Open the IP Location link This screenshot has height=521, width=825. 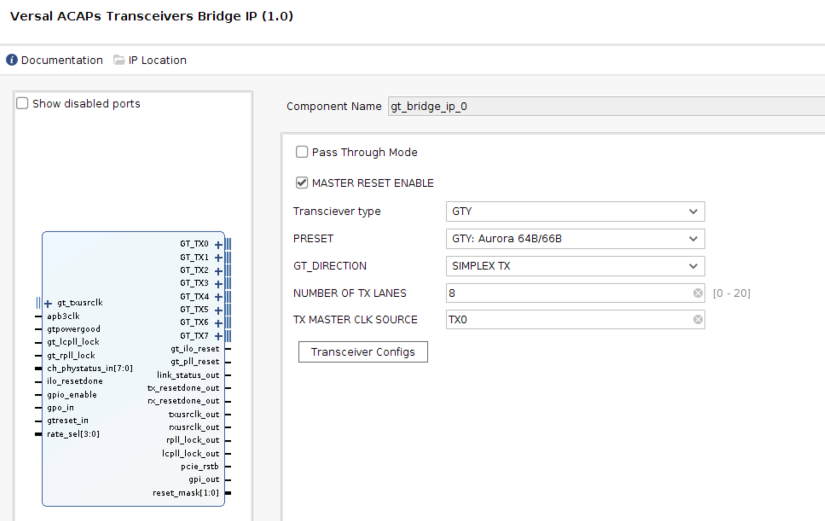157,60
